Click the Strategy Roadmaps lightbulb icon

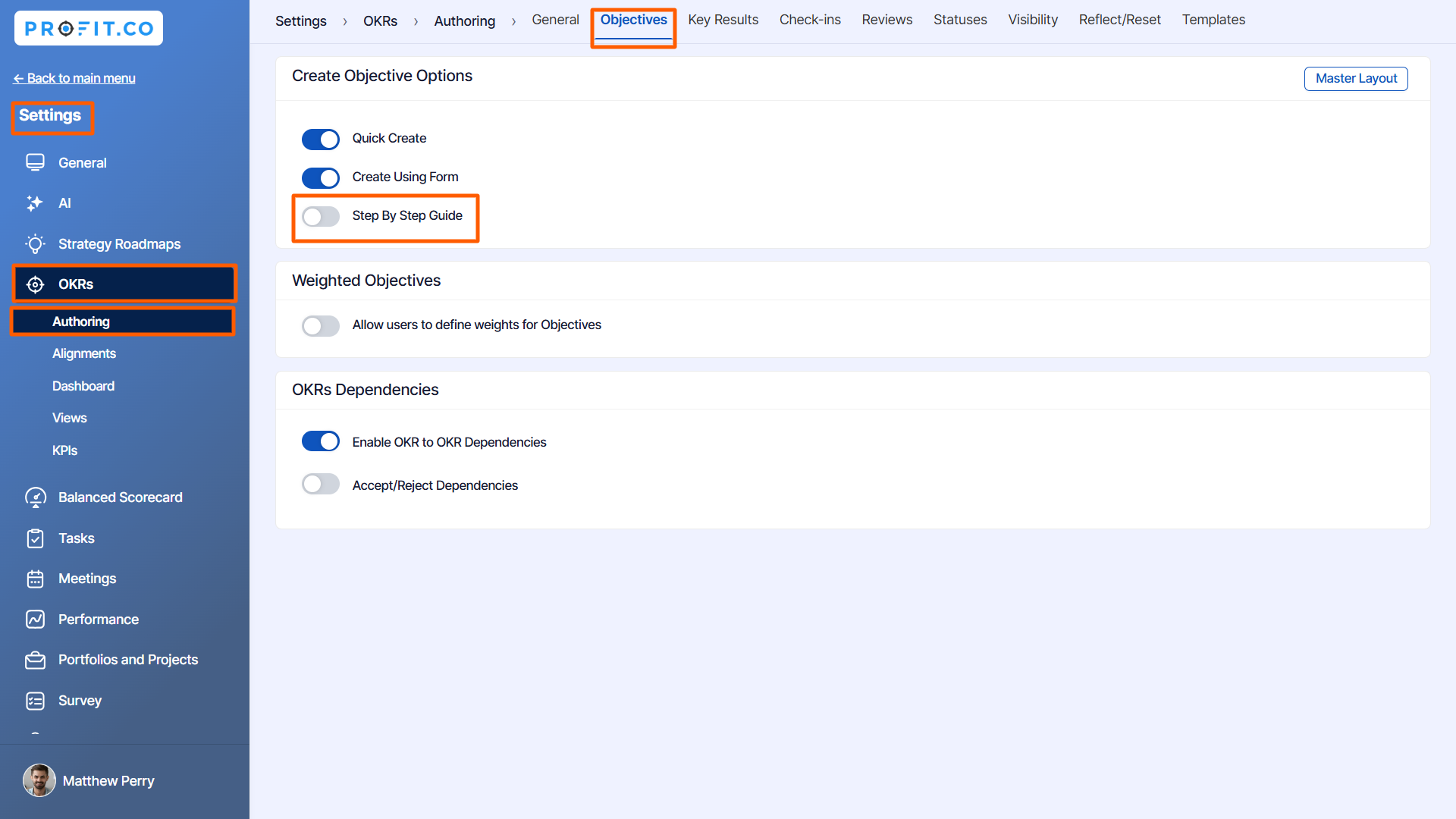coord(35,243)
